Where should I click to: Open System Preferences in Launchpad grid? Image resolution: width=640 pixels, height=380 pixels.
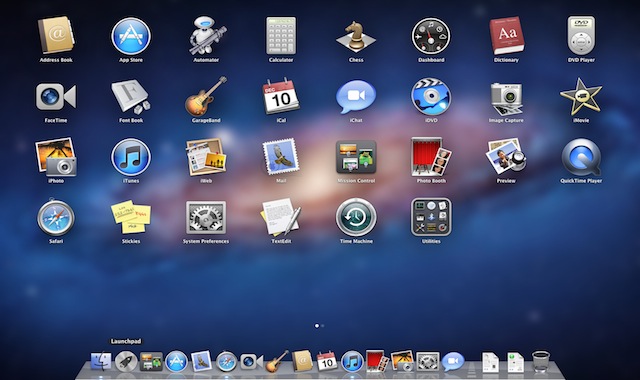[206, 217]
